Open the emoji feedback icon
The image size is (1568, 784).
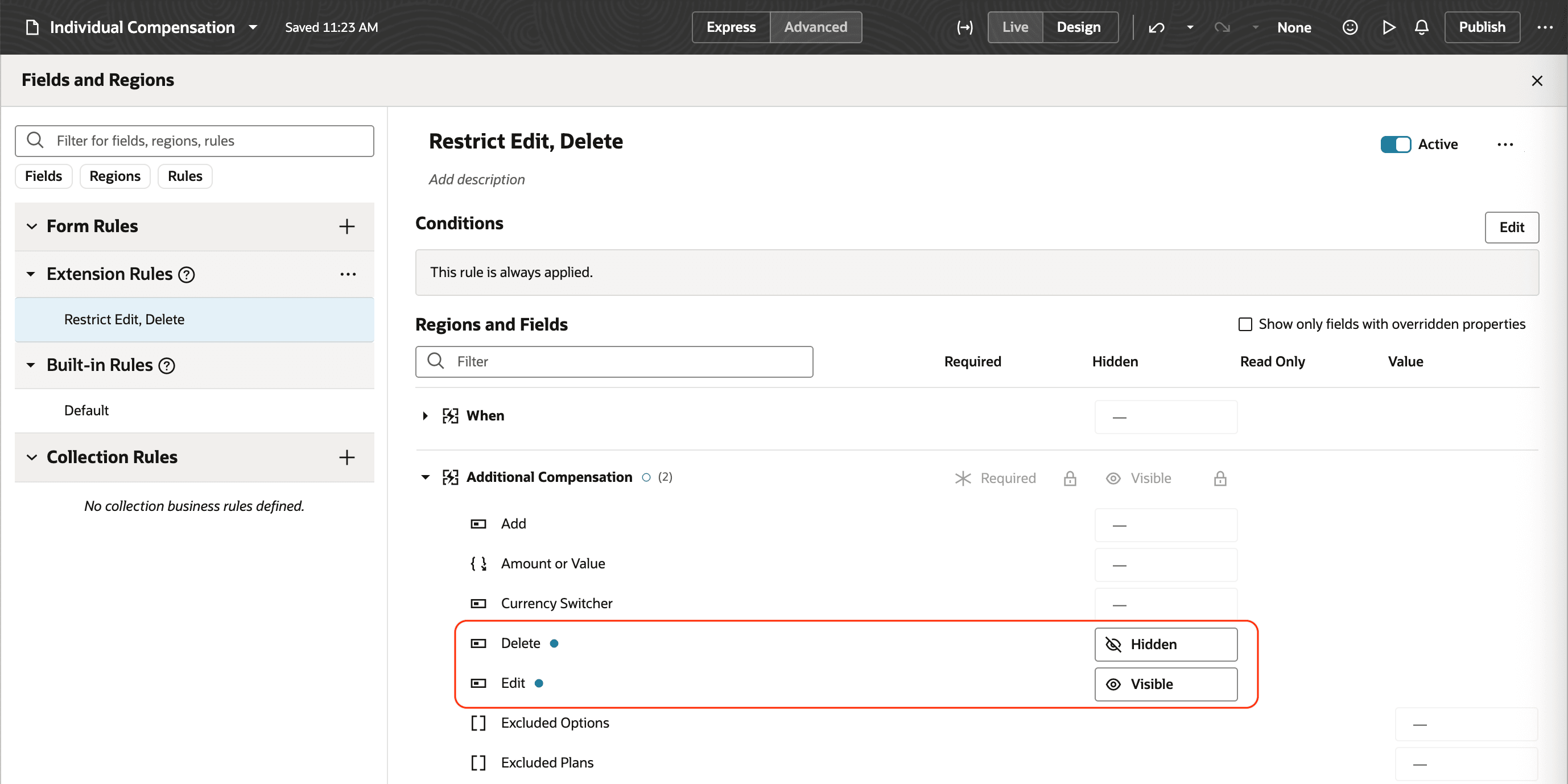pyautogui.click(x=1350, y=27)
